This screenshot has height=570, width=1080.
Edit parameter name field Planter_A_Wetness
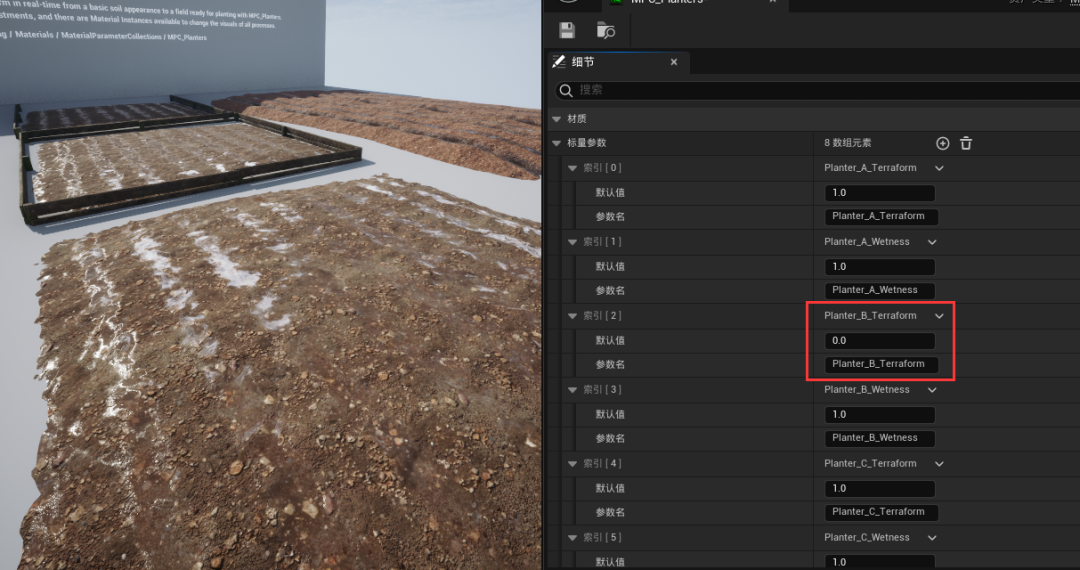(x=880, y=290)
